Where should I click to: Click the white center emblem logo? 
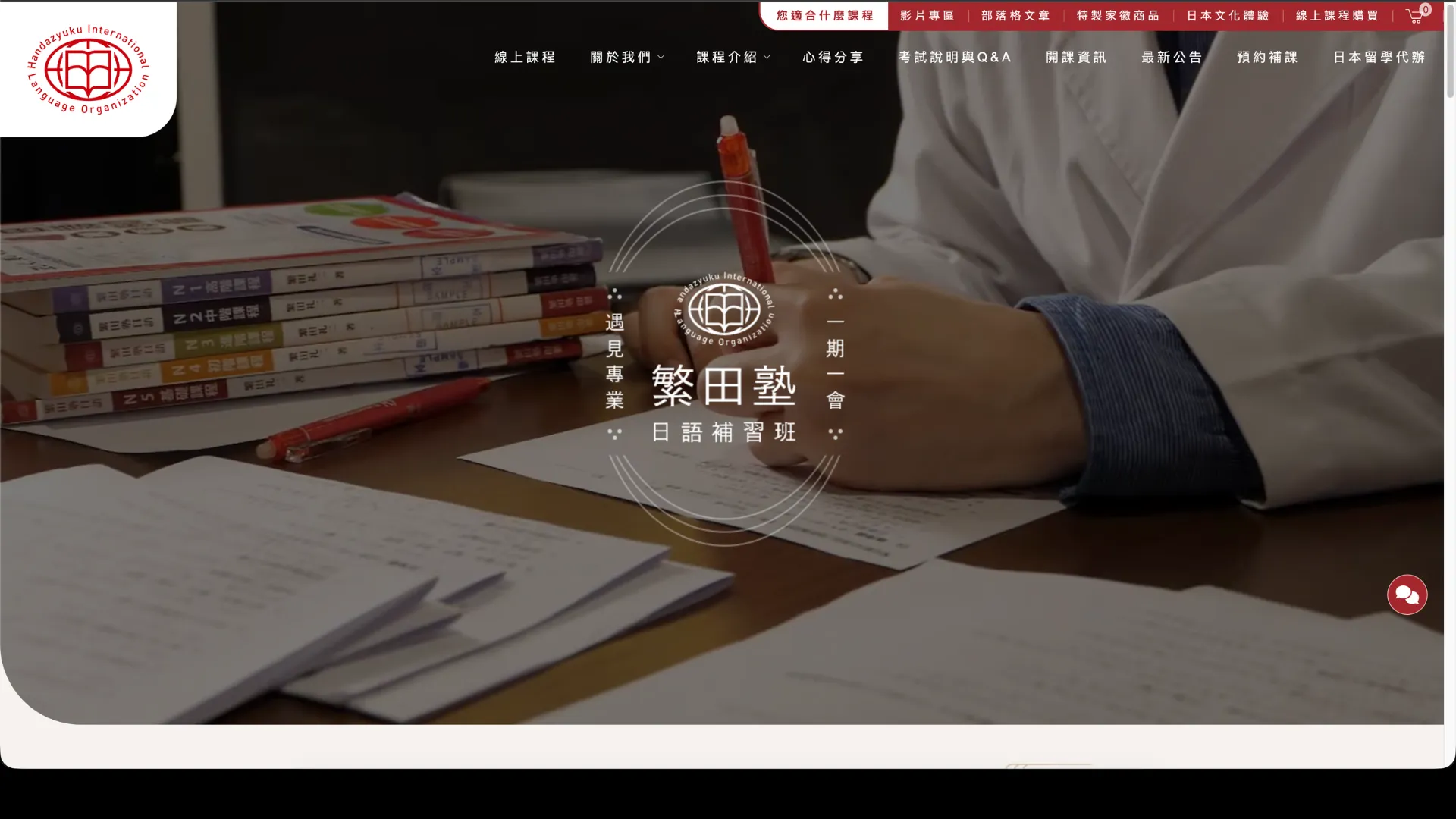[724, 310]
